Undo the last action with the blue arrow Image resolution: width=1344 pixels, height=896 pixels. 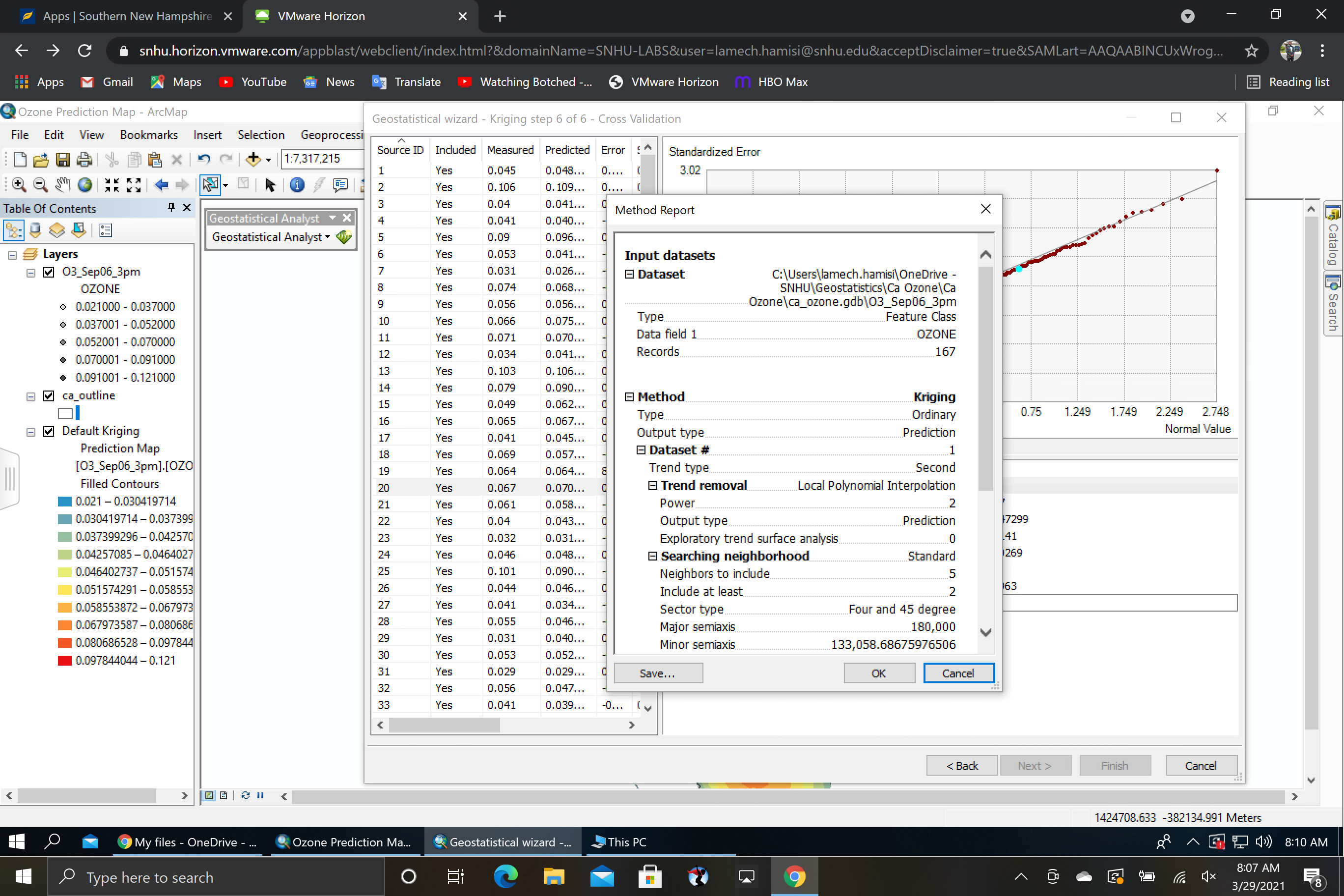coord(203,159)
